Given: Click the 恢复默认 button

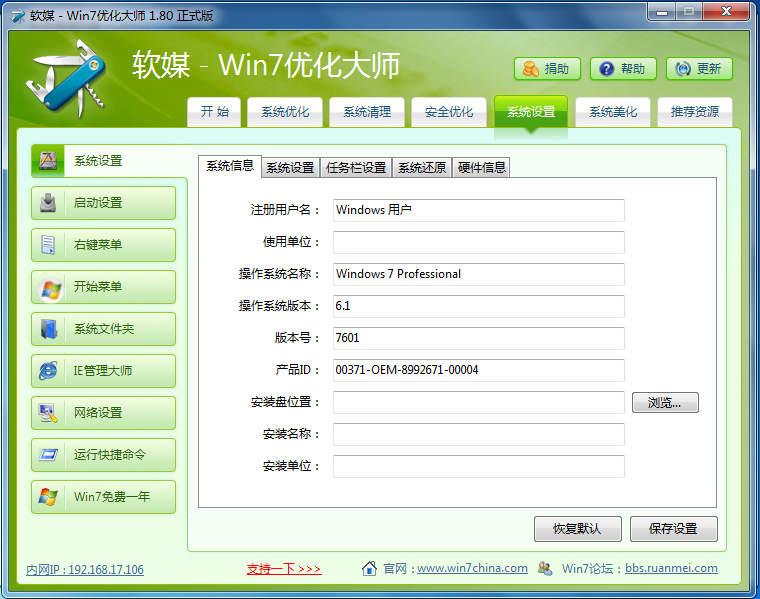Looking at the screenshot, I should point(577,528).
